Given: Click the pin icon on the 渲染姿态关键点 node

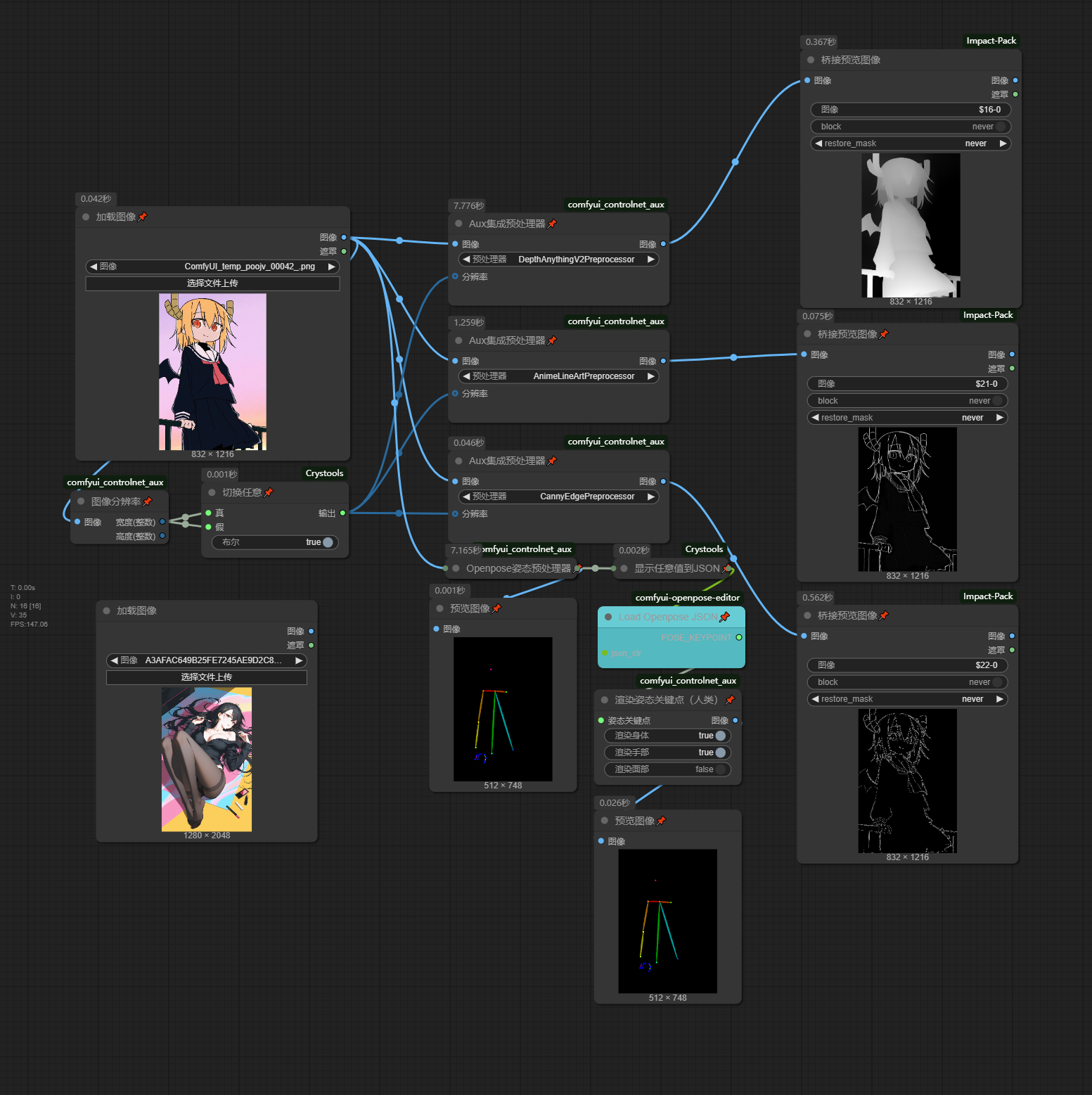Looking at the screenshot, I should [x=730, y=700].
